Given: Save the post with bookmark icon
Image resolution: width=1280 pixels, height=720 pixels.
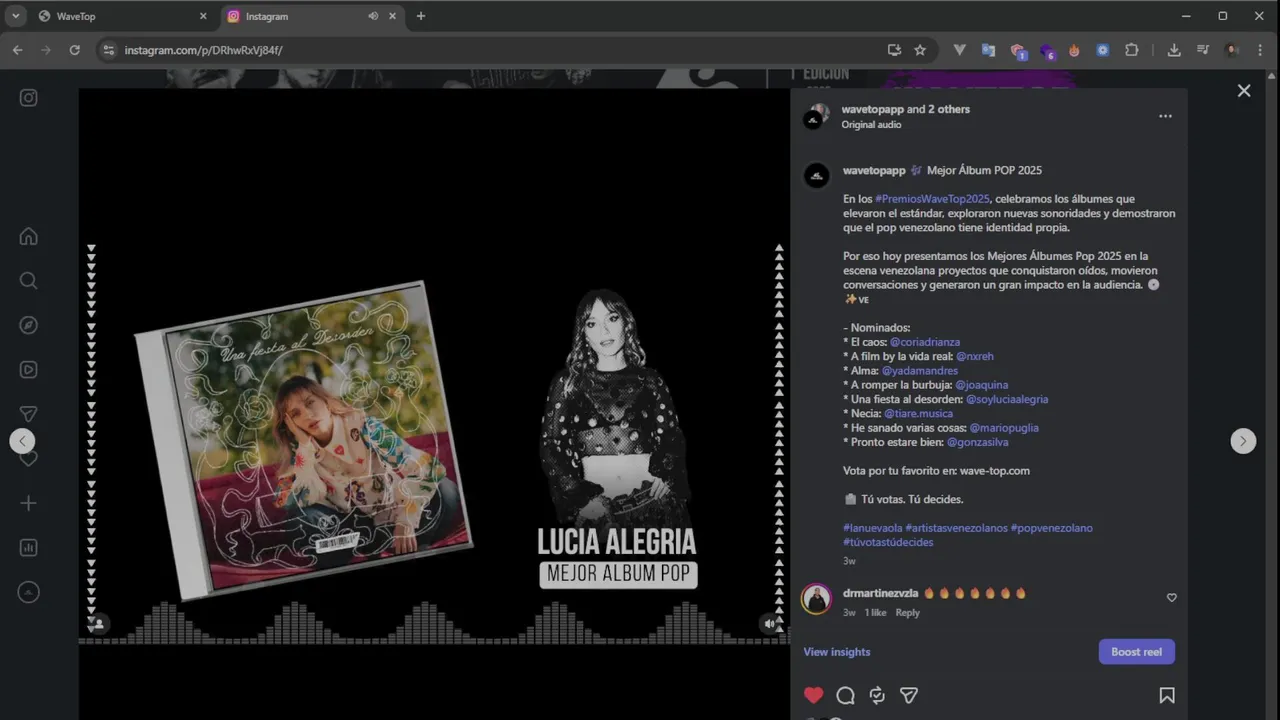Looking at the screenshot, I should [x=1166, y=695].
